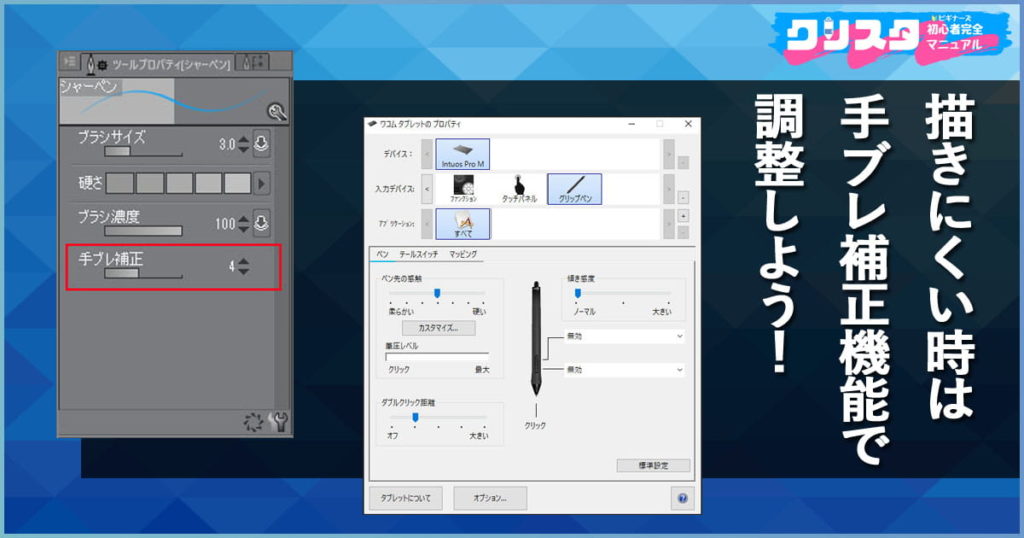Click plus button beside アプリケーション row
Viewport: 1024px width, 538px height.
point(683,215)
